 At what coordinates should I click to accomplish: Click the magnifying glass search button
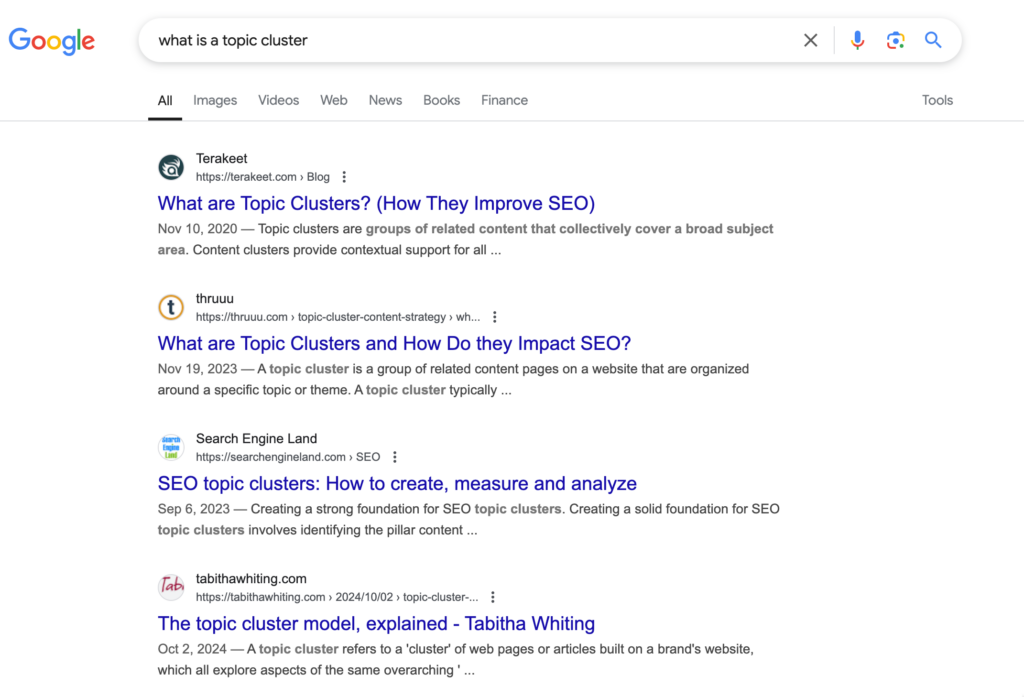click(x=933, y=41)
